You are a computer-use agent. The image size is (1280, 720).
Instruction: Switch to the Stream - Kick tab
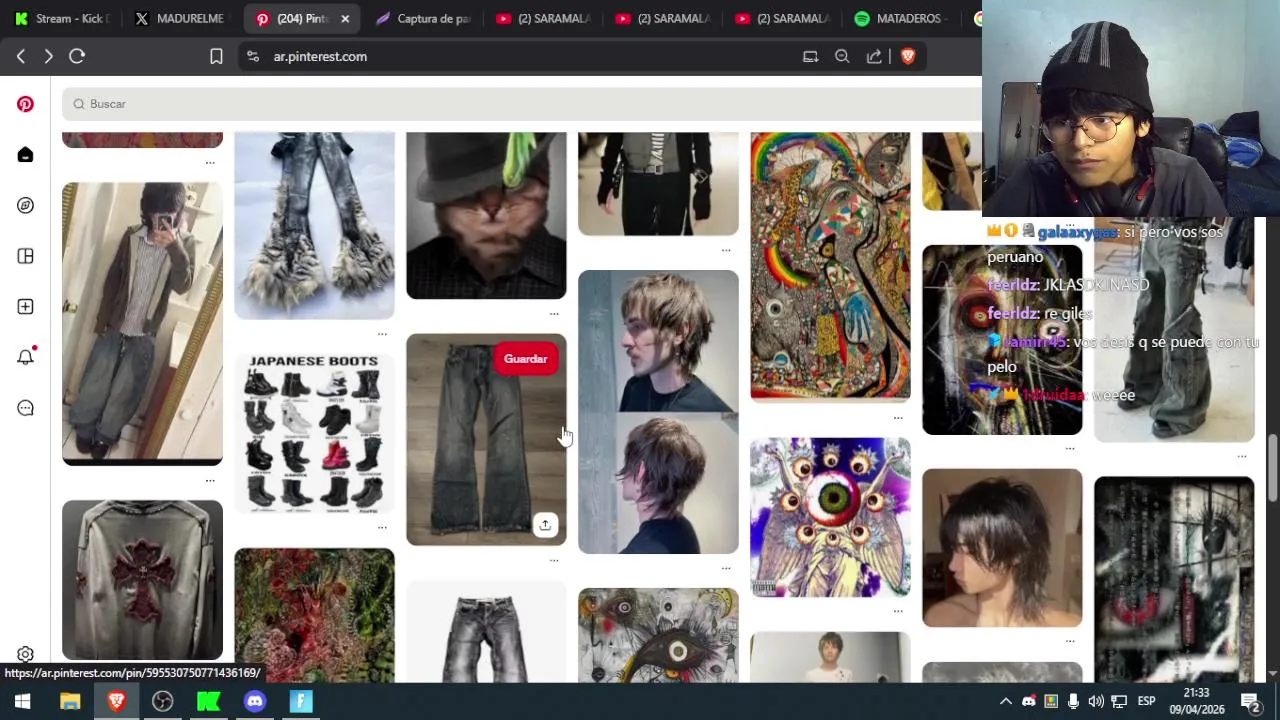point(62,18)
